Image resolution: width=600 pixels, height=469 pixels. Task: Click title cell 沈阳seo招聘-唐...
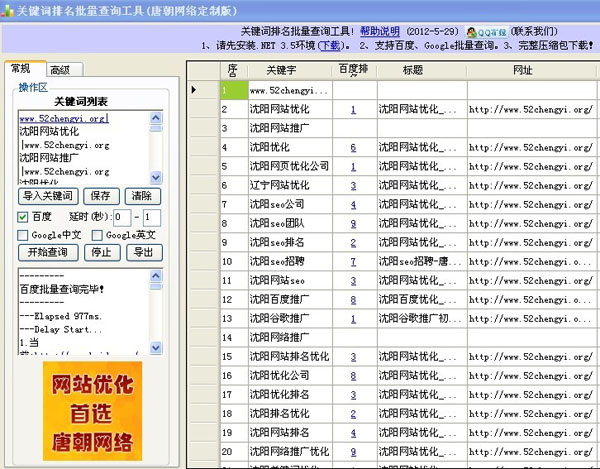(x=422, y=262)
